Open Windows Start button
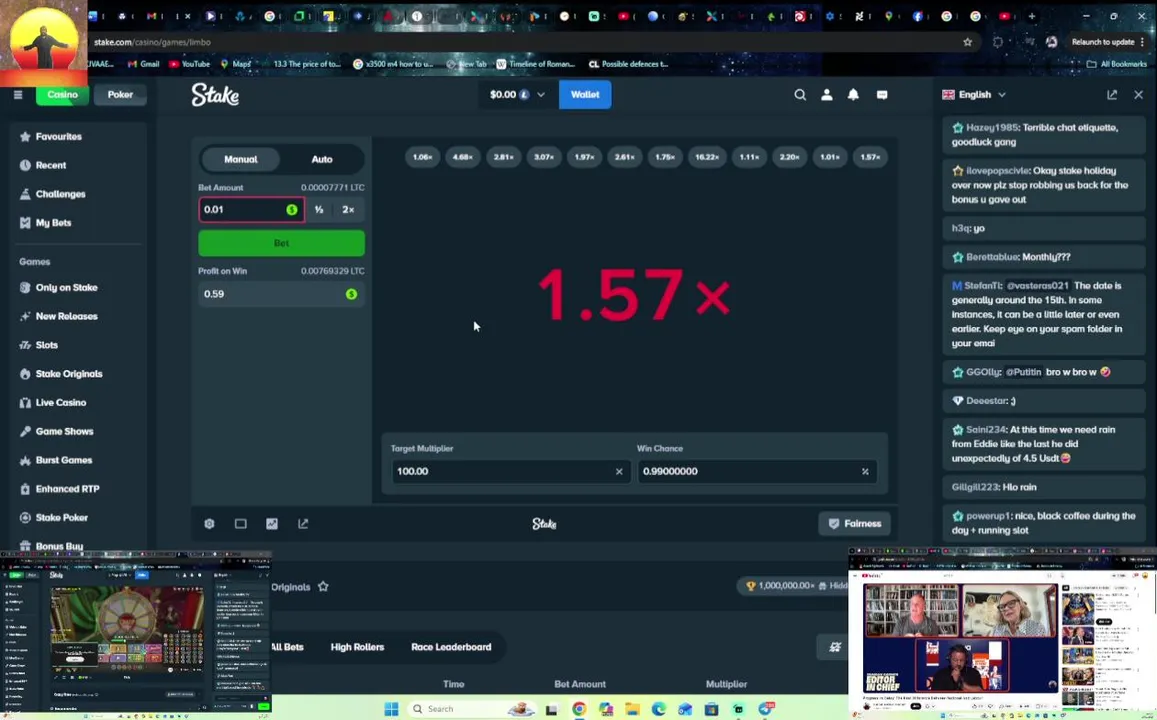Screen dimensions: 1157x720 [x=392, y=709]
